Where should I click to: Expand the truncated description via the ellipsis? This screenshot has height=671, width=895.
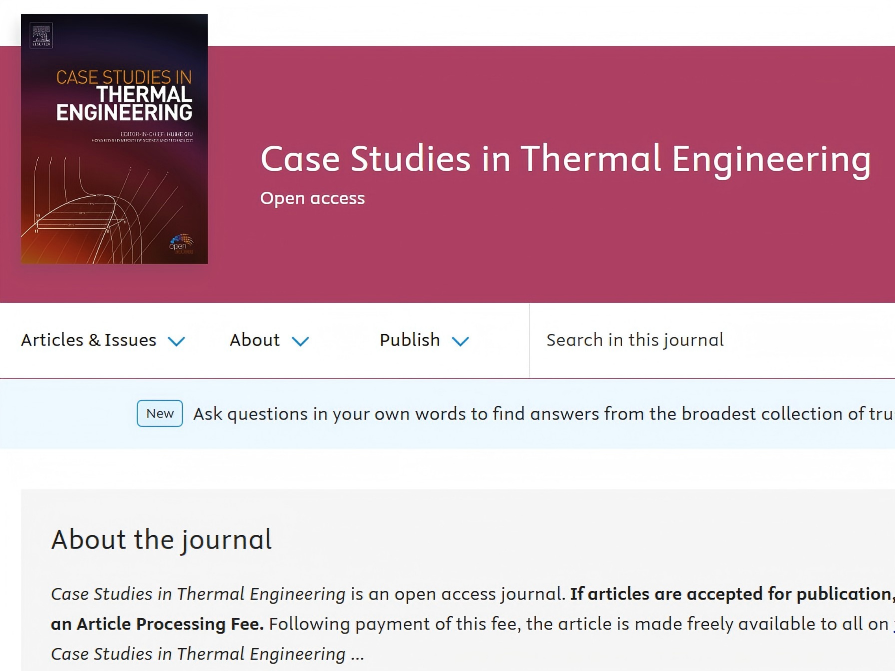[x=357, y=654]
